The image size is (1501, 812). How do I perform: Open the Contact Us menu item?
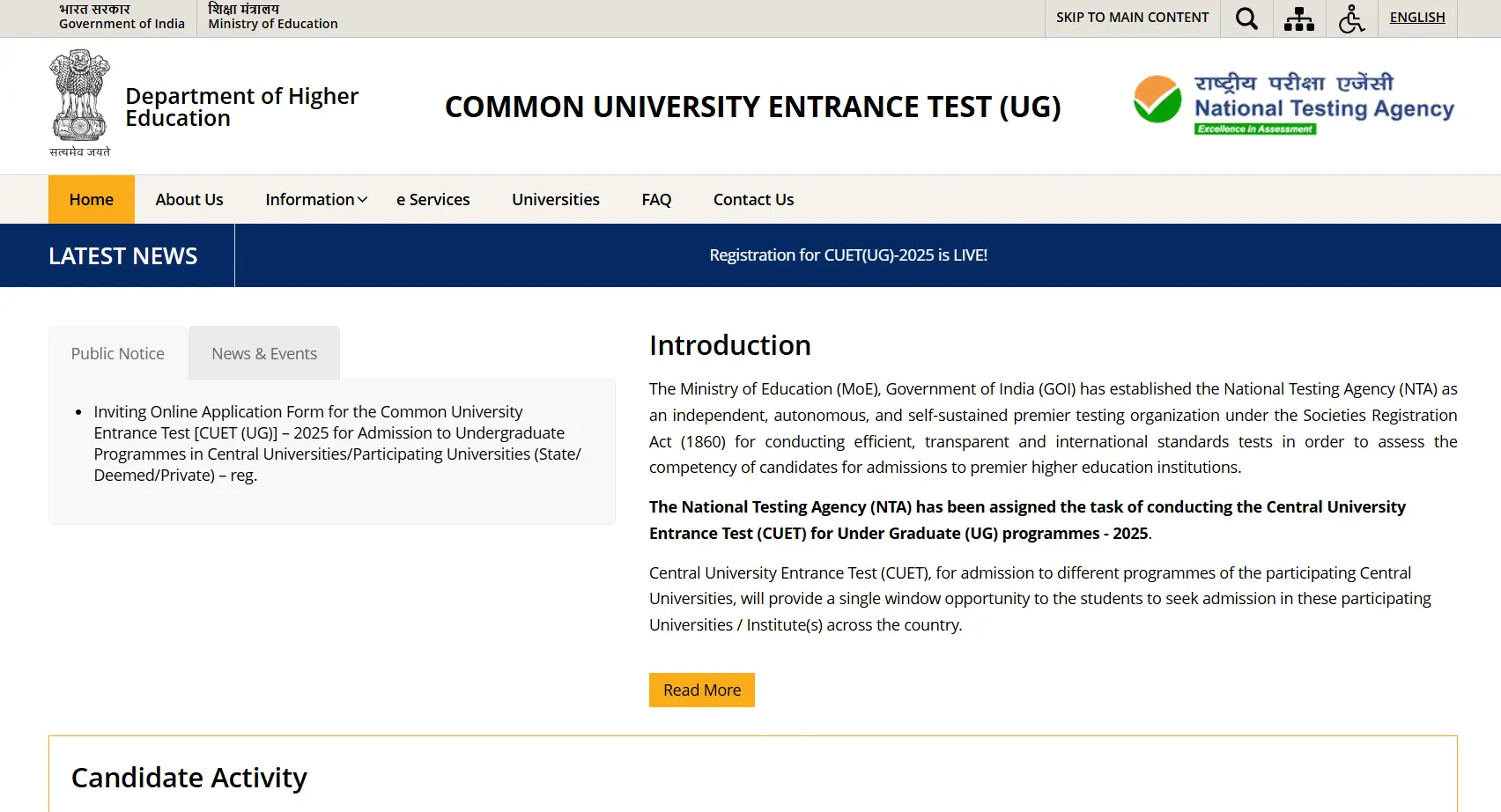pyautogui.click(x=753, y=199)
